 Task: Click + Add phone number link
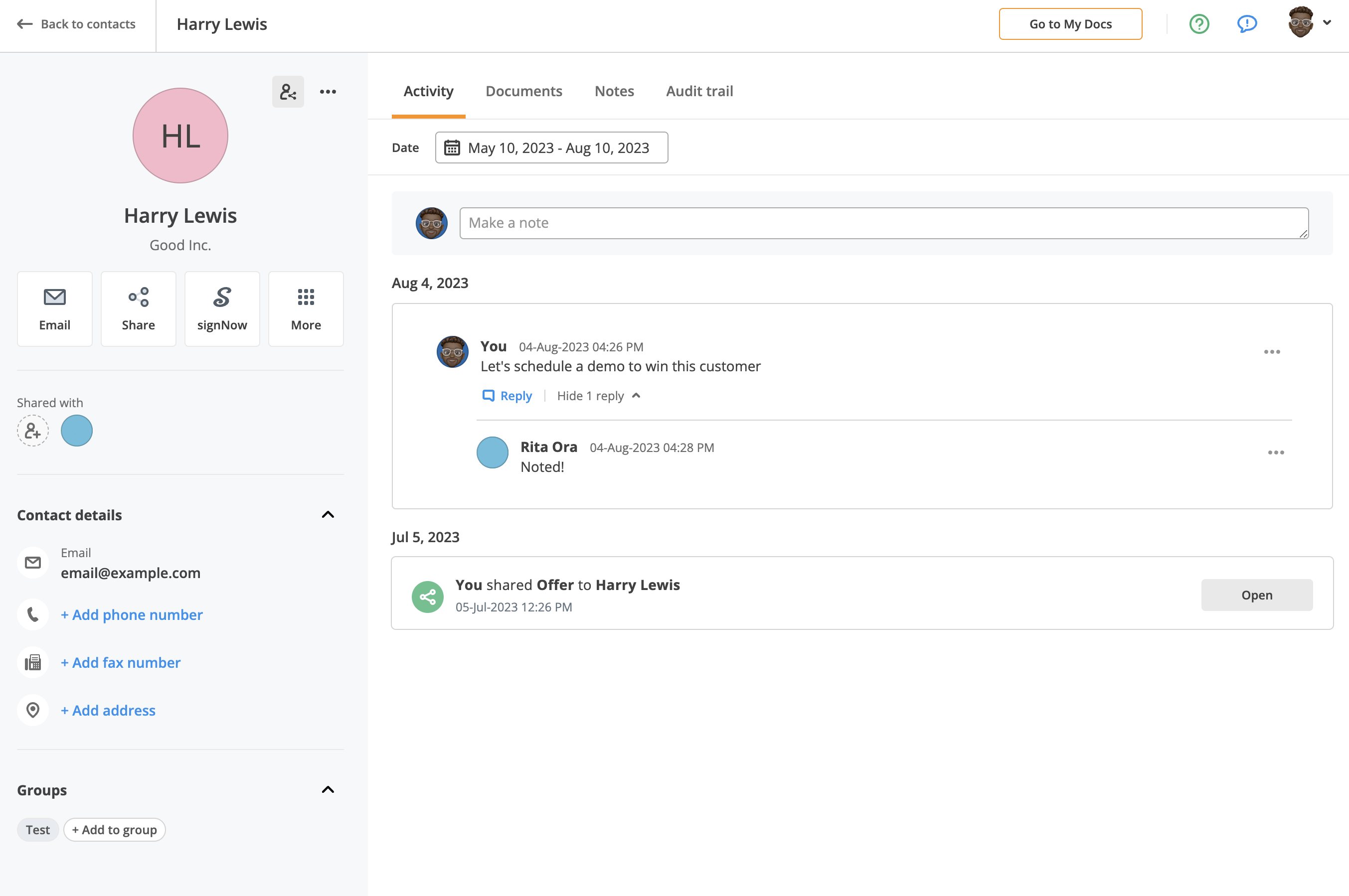click(x=132, y=615)
